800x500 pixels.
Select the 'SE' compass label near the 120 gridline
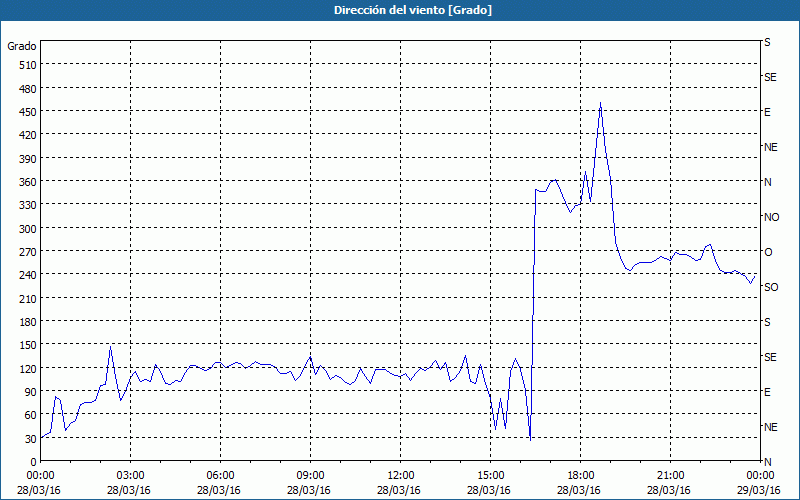[770, 357]
